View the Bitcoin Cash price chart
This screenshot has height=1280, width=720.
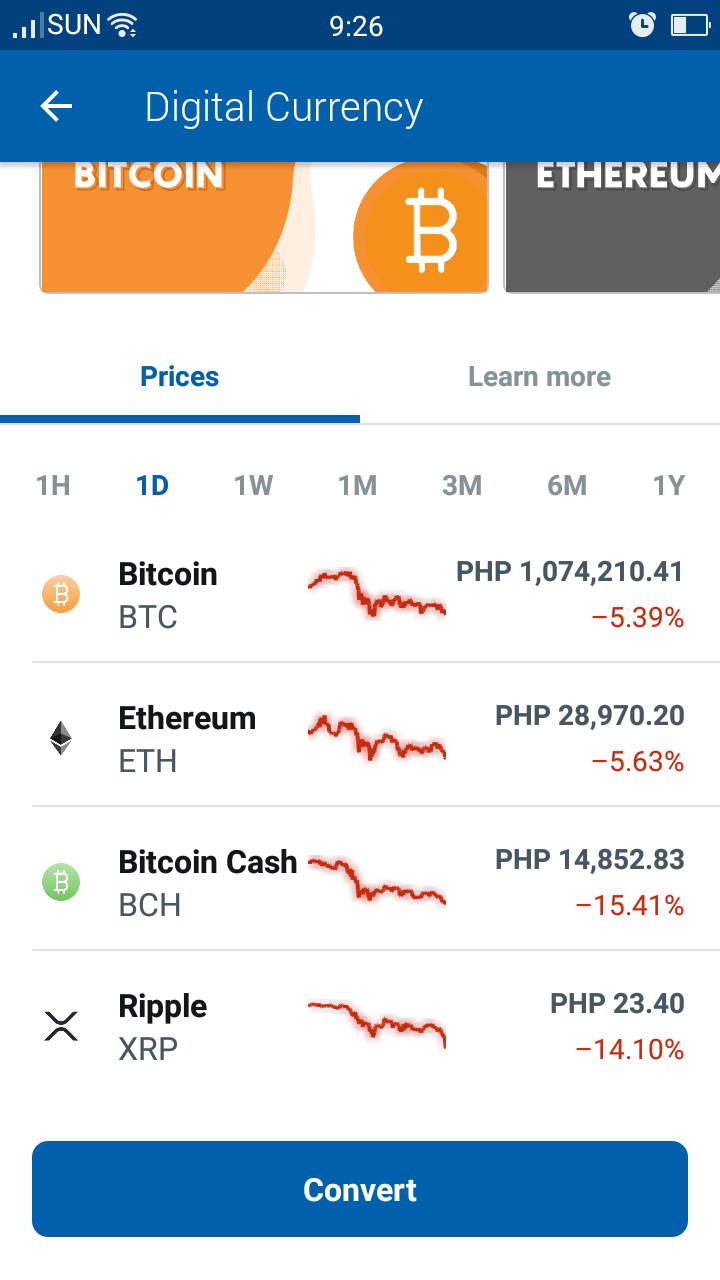point(376,880)
